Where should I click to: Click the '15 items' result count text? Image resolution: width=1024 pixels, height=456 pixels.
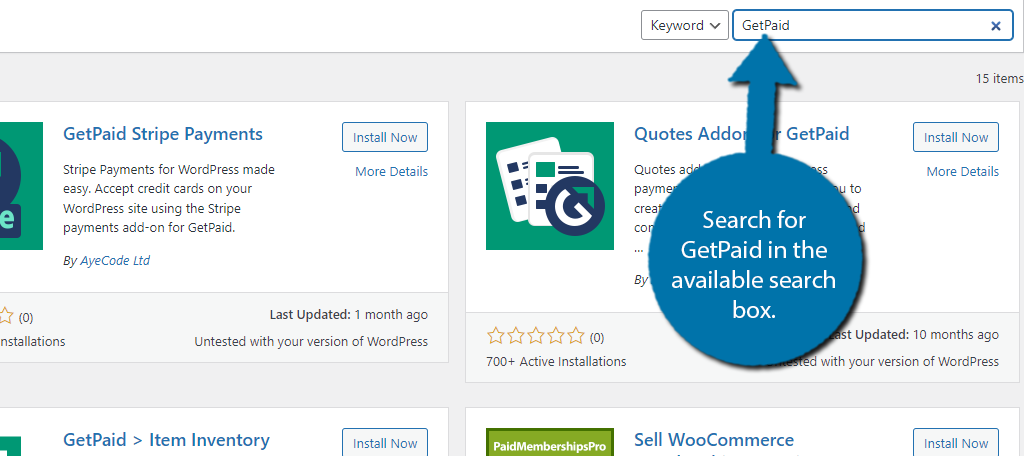pos(999,78)
